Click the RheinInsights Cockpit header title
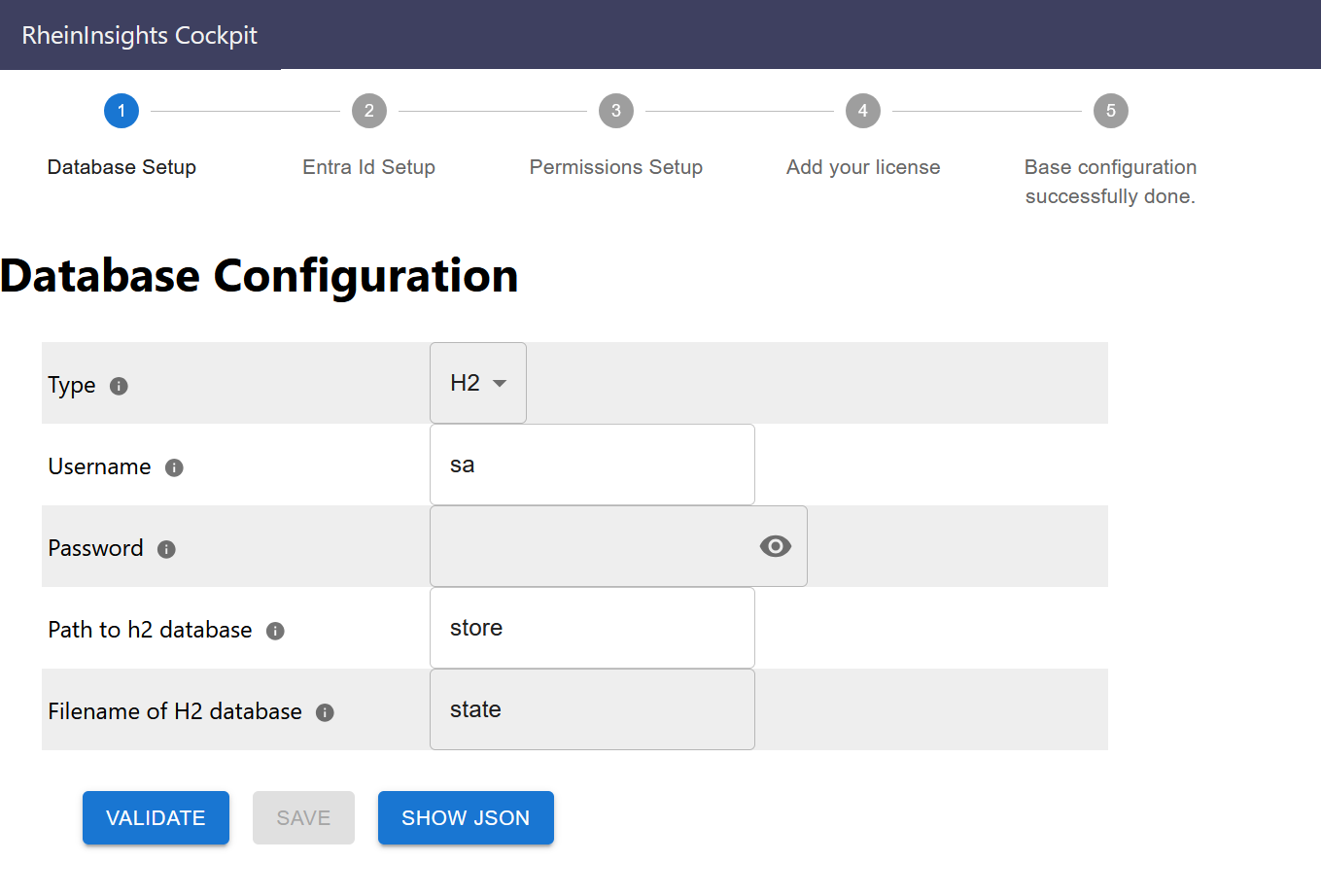The image size is (1321, 896). (139, 35)
